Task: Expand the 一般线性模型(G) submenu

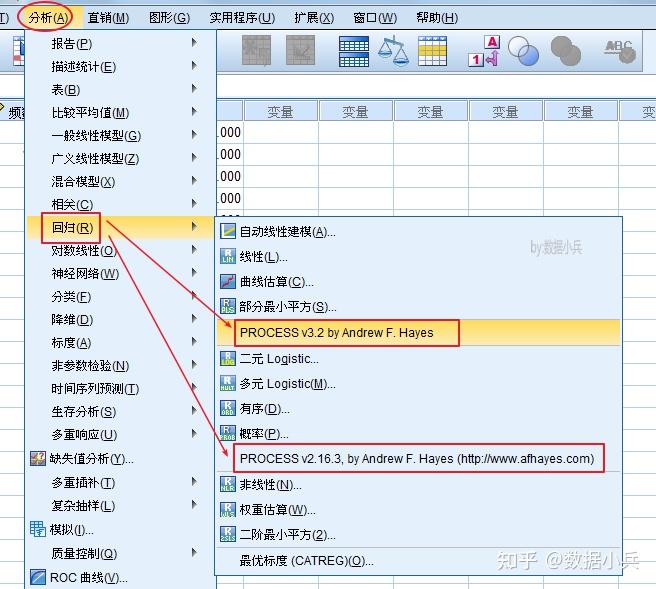Action: [120, 136]
